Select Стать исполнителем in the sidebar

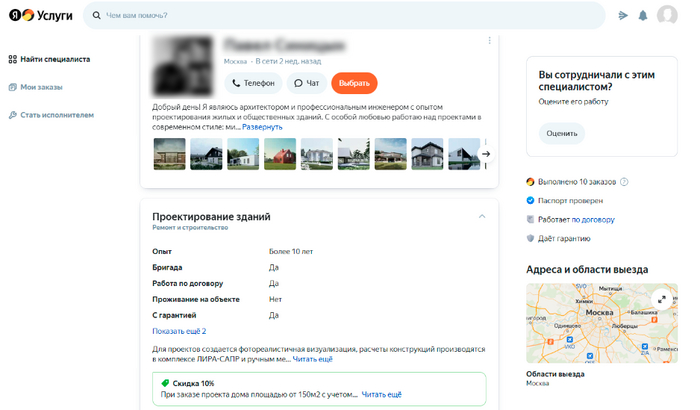click(56, 115)
